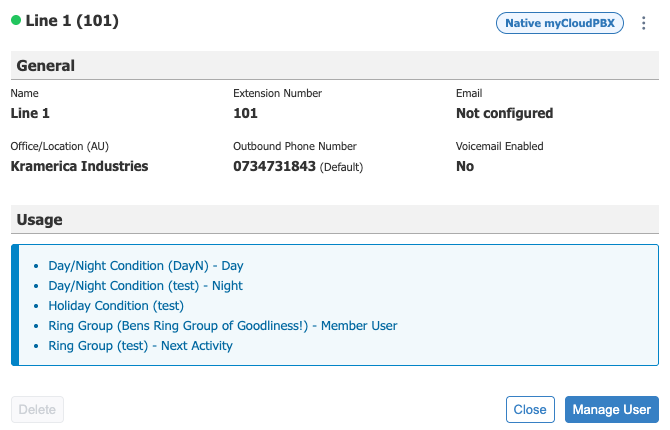Open Ring Group (test) - Next Activity link

pyautogui.click(x=141, y=346)
